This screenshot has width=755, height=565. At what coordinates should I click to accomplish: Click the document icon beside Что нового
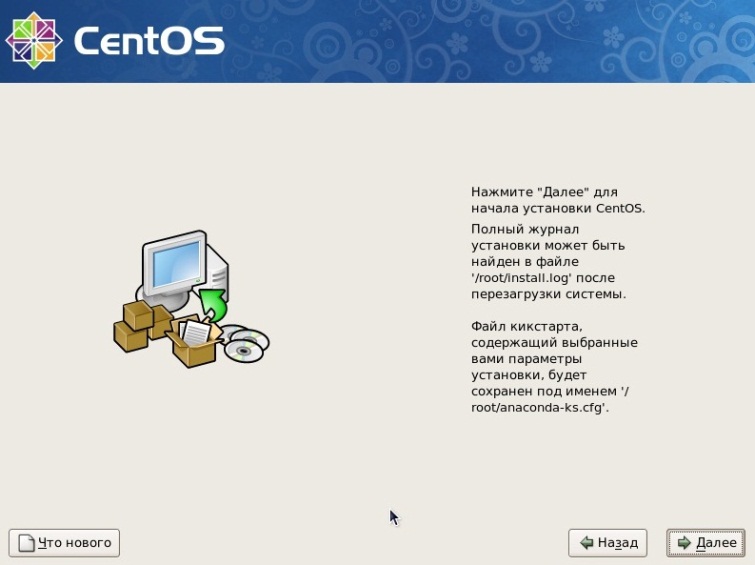point(26,543)
